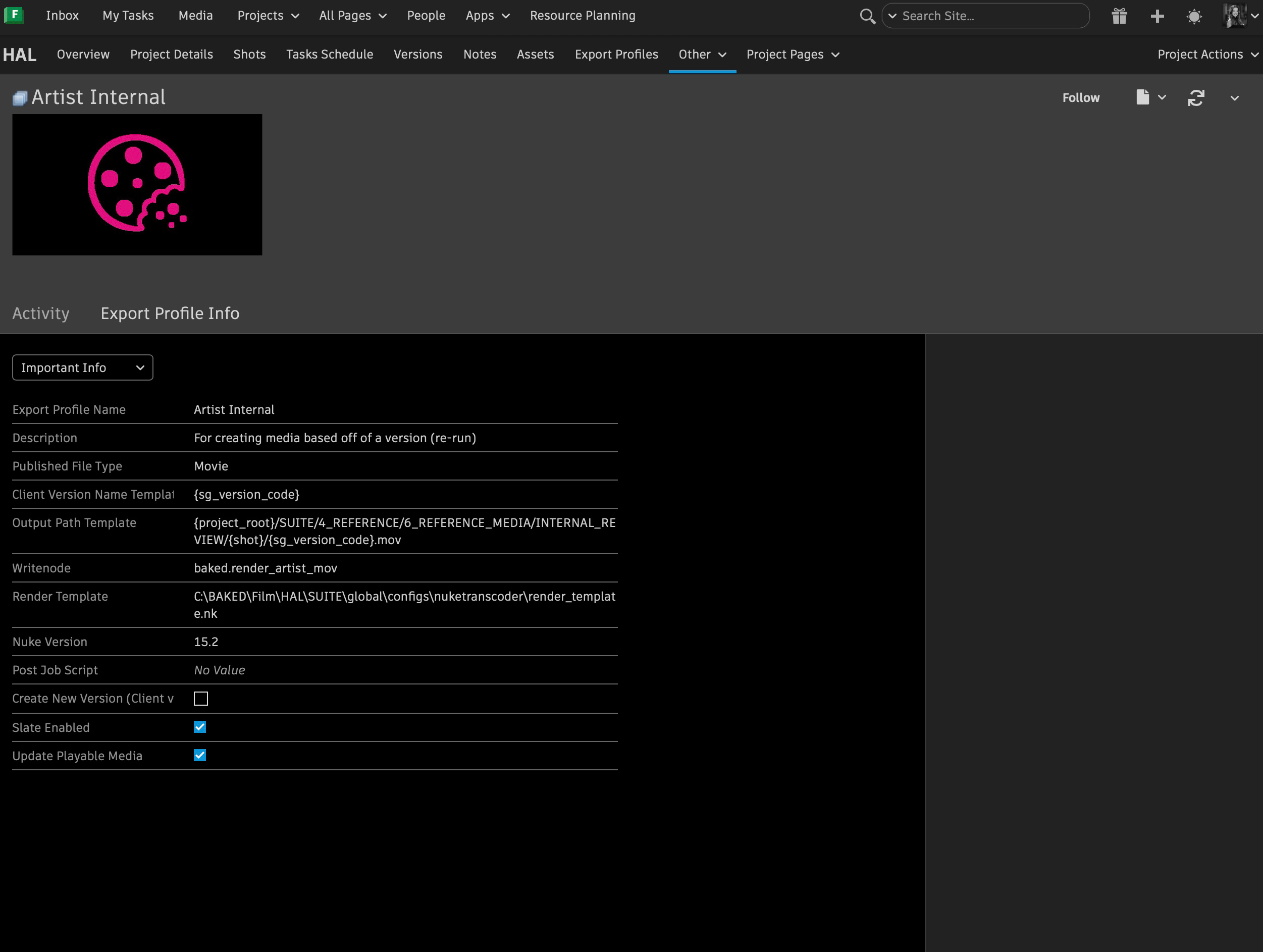
Task: Click the Search Site input field
Action: (990, 16)
